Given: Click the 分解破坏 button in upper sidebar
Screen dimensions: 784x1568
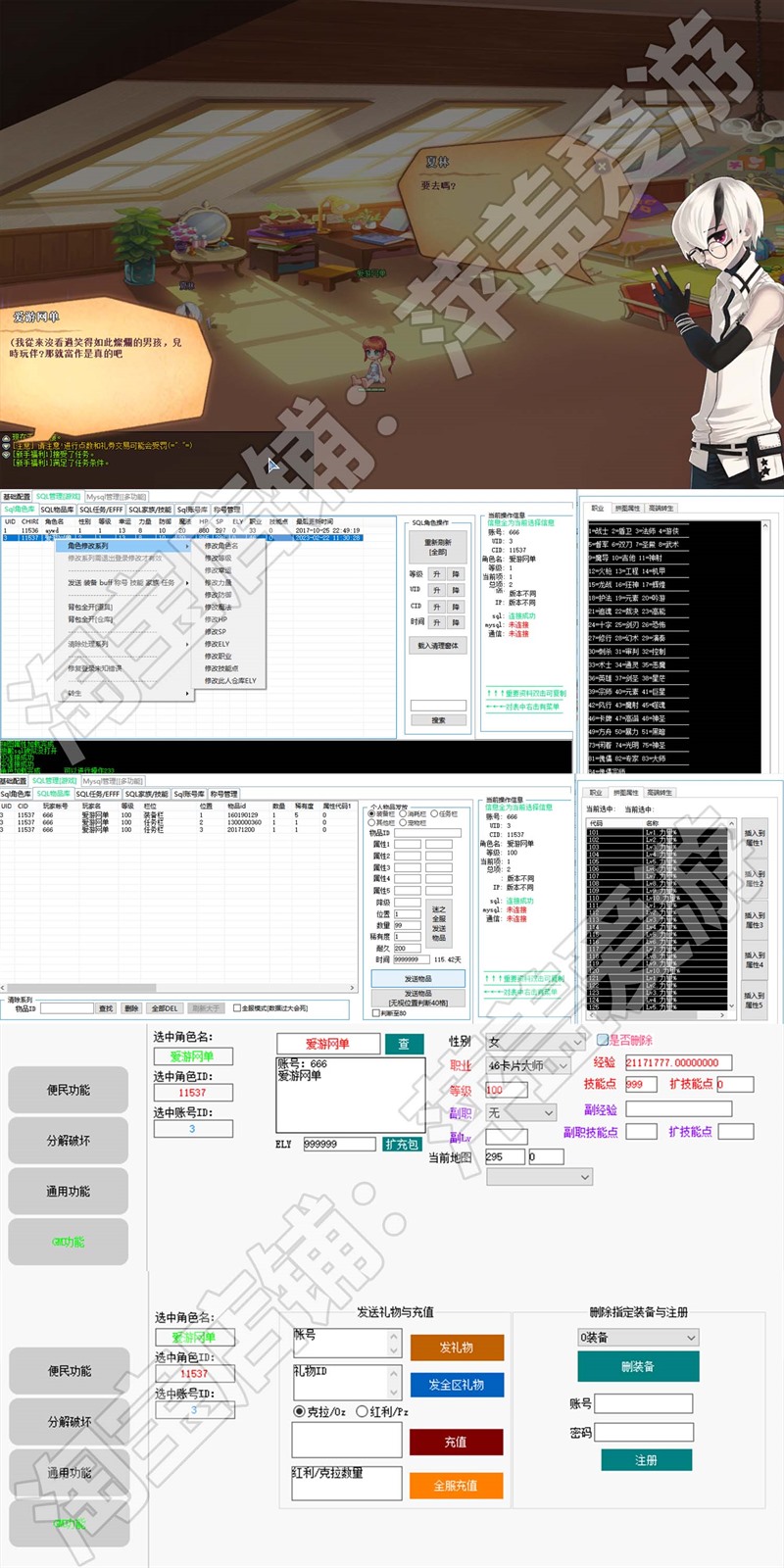Looking at the screenshot, I should [x=68, y=1141].
